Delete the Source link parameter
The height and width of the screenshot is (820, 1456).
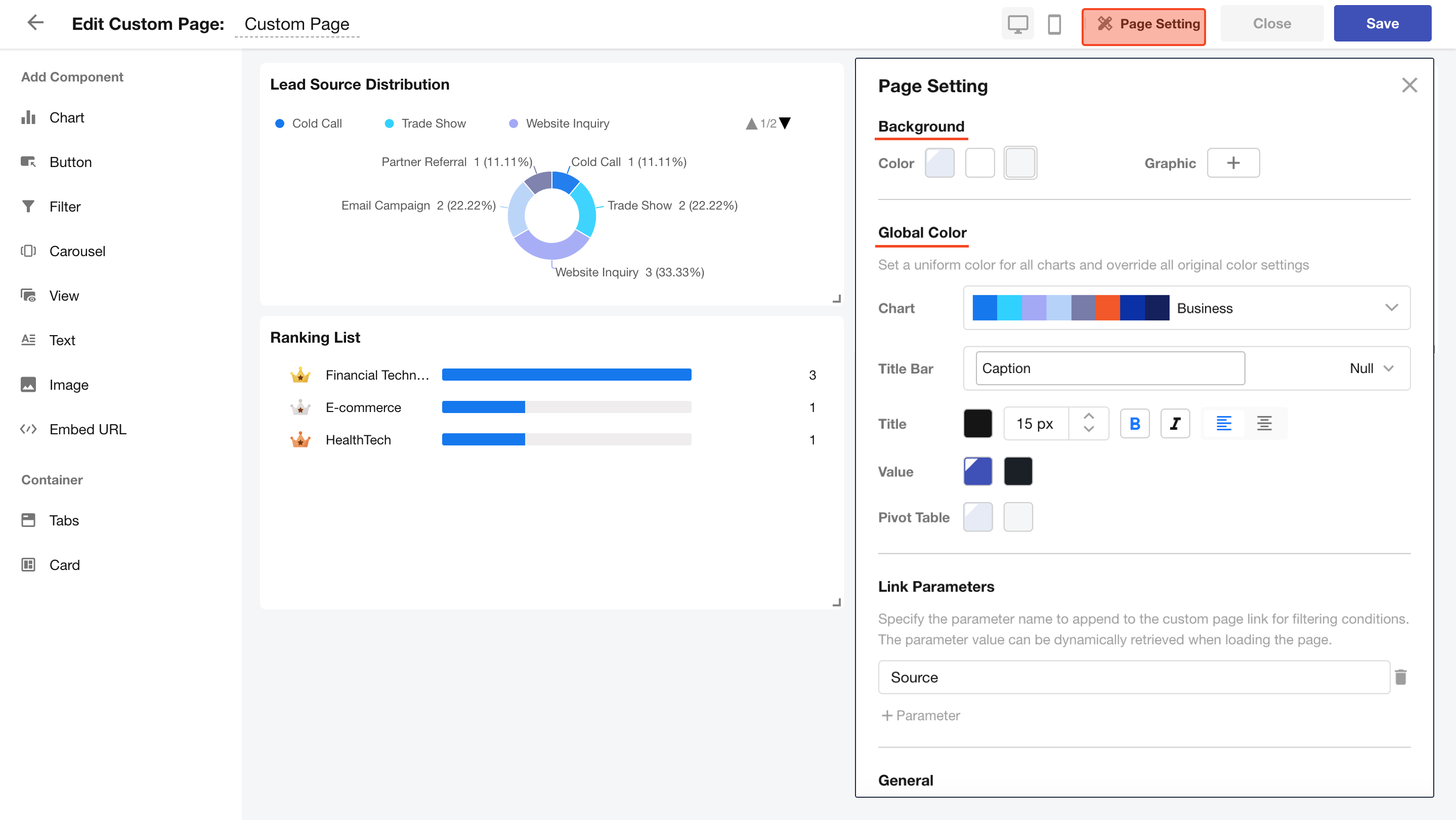[1400, 677]
